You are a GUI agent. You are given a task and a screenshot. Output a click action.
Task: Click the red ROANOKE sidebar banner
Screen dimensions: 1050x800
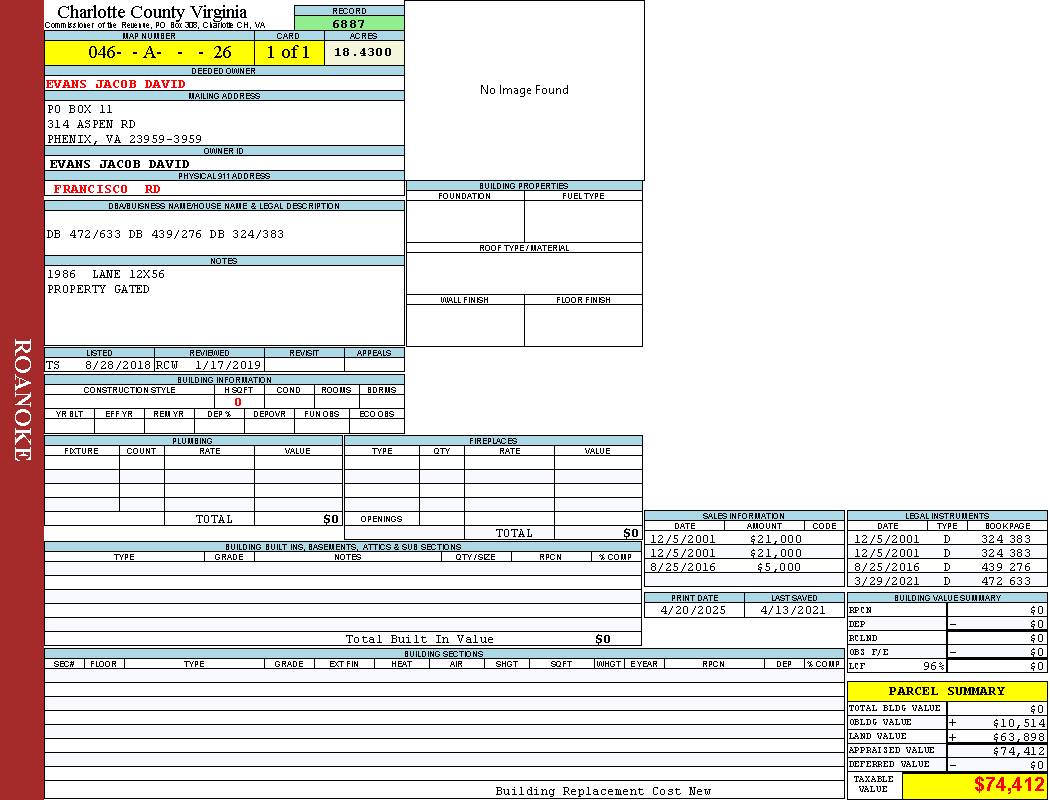pyautogui.click(x=22, y=400)
